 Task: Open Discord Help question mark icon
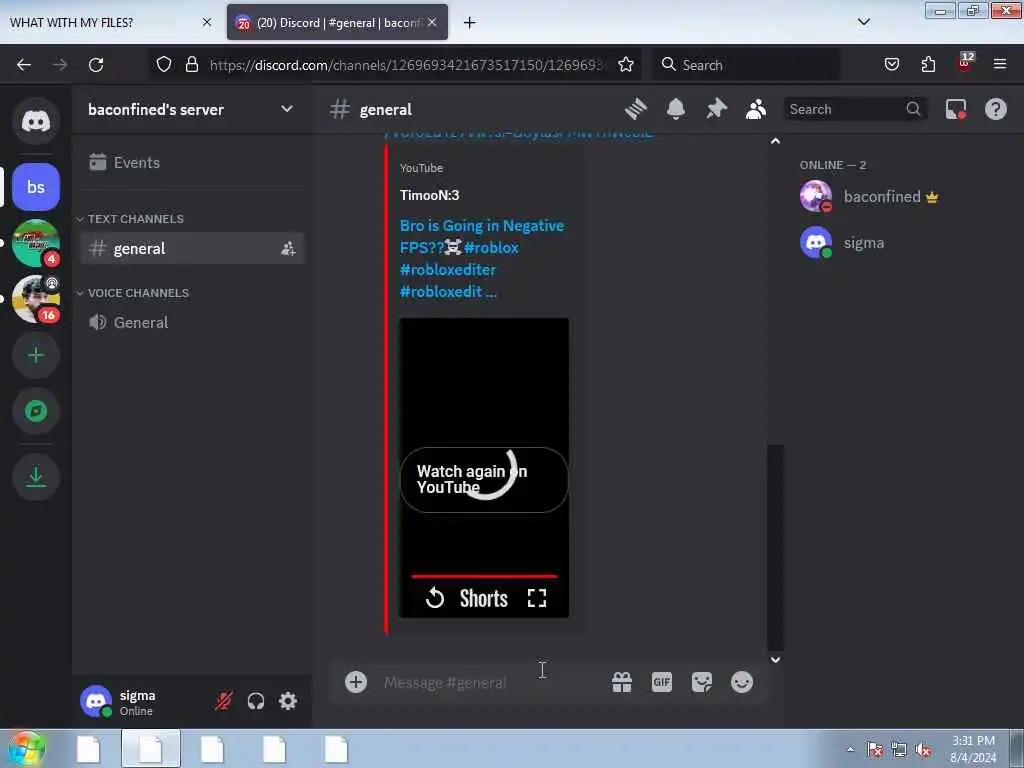(x=995, y=109)
